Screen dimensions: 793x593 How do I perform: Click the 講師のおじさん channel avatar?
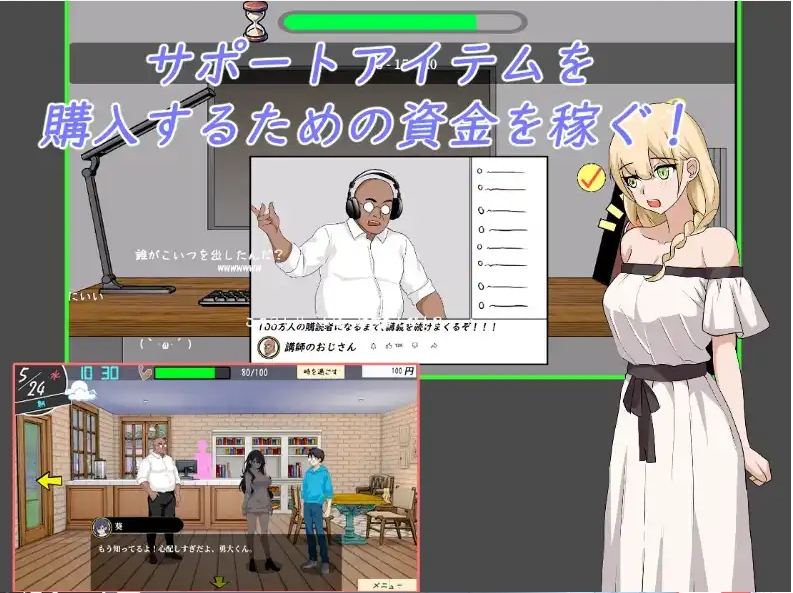pyautogui.click(x=269, y=347)
